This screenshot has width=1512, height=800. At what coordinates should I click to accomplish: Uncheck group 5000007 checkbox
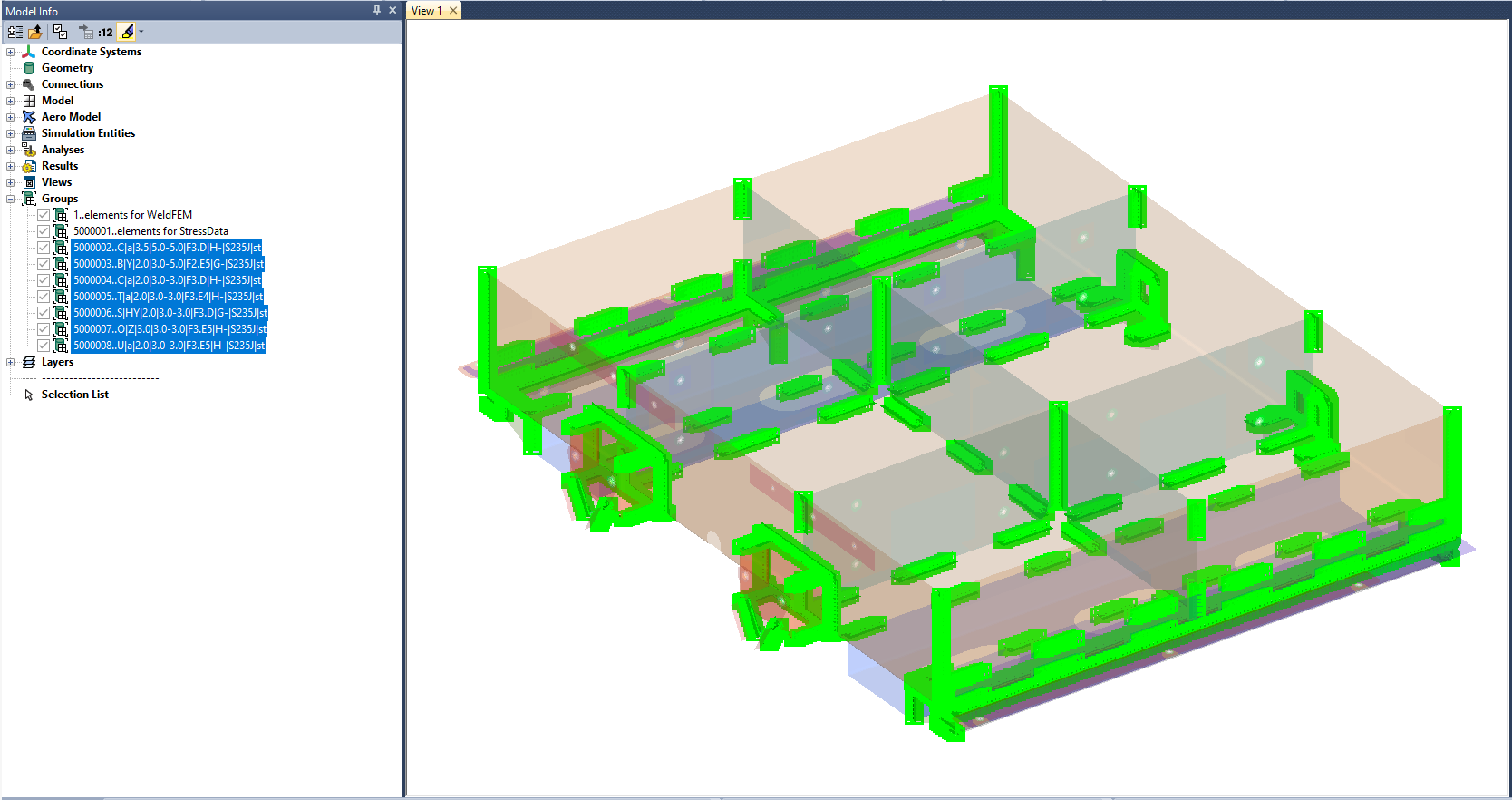[44, 329]
